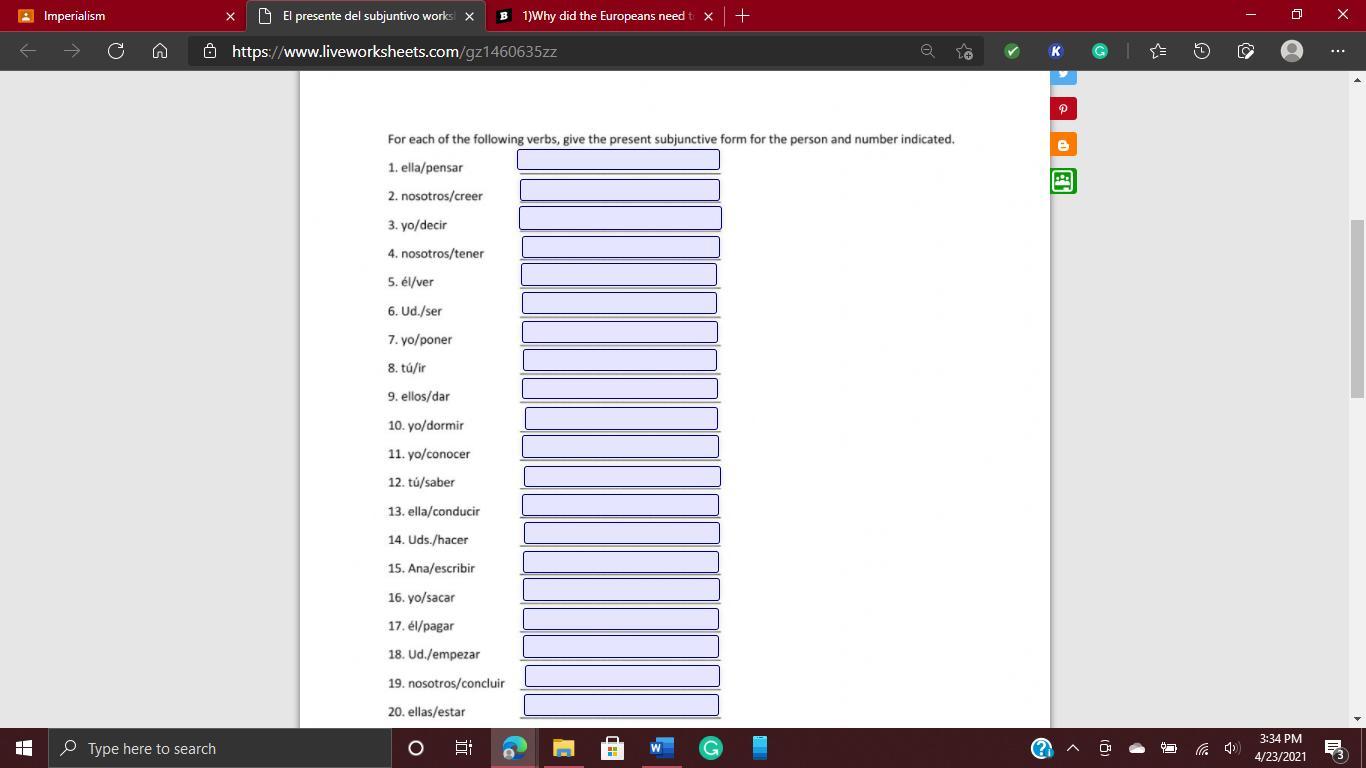Close the Imperialism tab
The image size is (1366, 768).
230,16
